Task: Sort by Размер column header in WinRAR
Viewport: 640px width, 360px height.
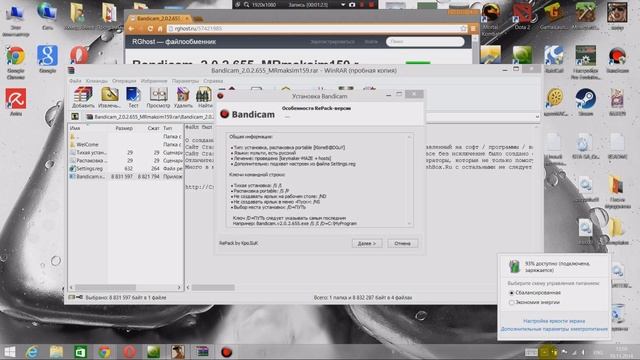Action: point(124,128)
